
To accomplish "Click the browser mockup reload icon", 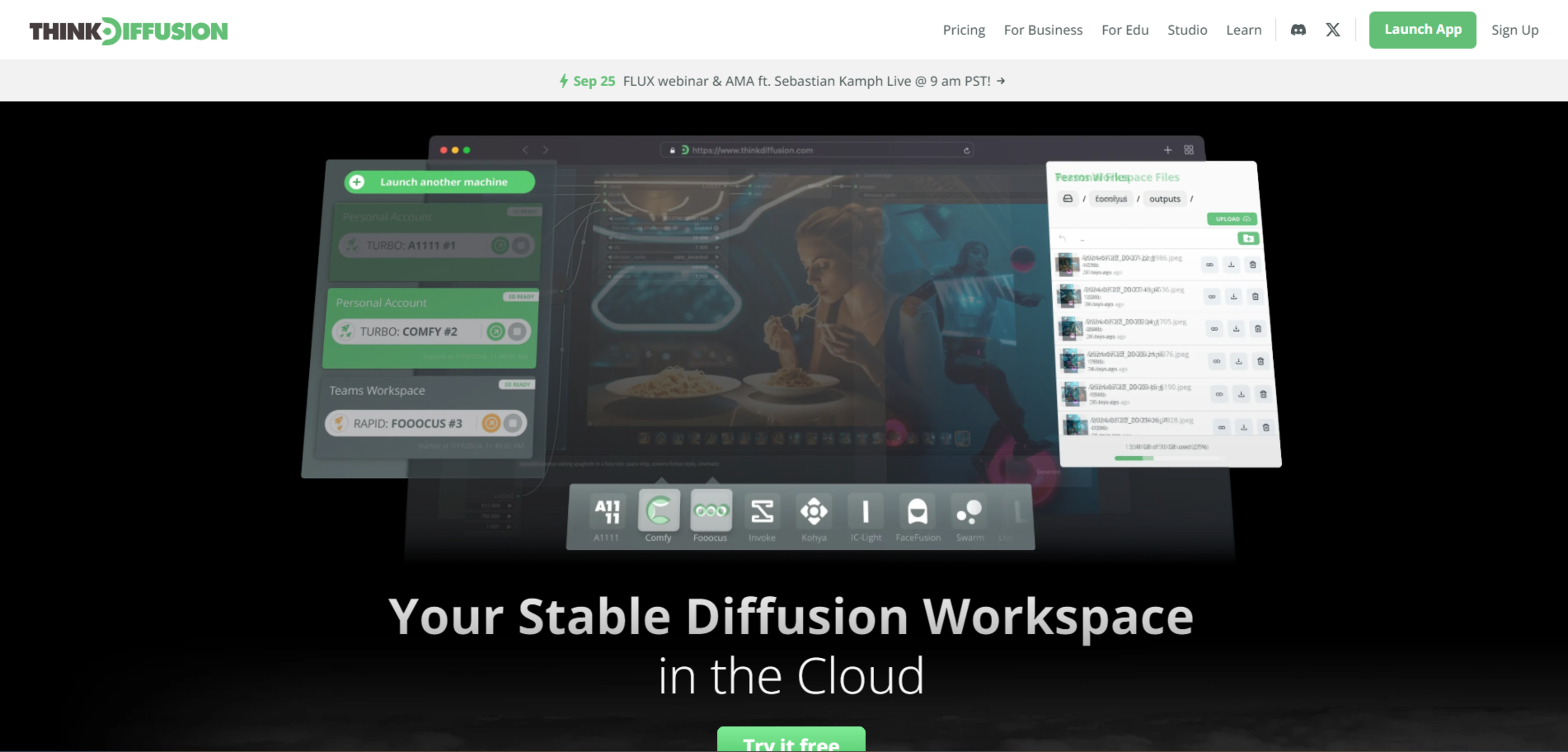I will tap(966, 150).
